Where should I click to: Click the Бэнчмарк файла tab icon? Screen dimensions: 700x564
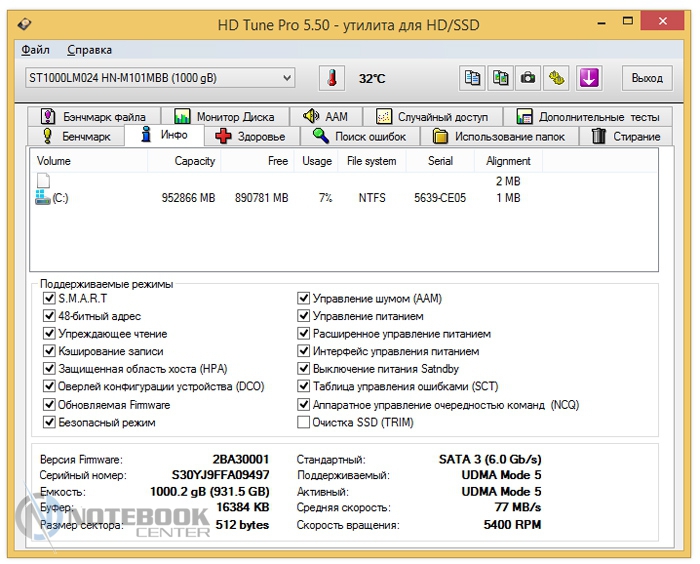[48, 116]
